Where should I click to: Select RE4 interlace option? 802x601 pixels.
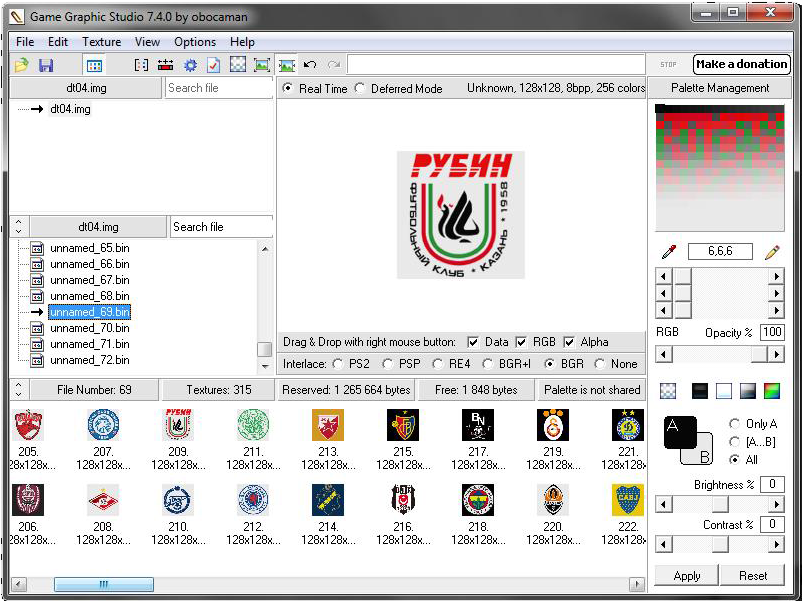pos(437,364)
